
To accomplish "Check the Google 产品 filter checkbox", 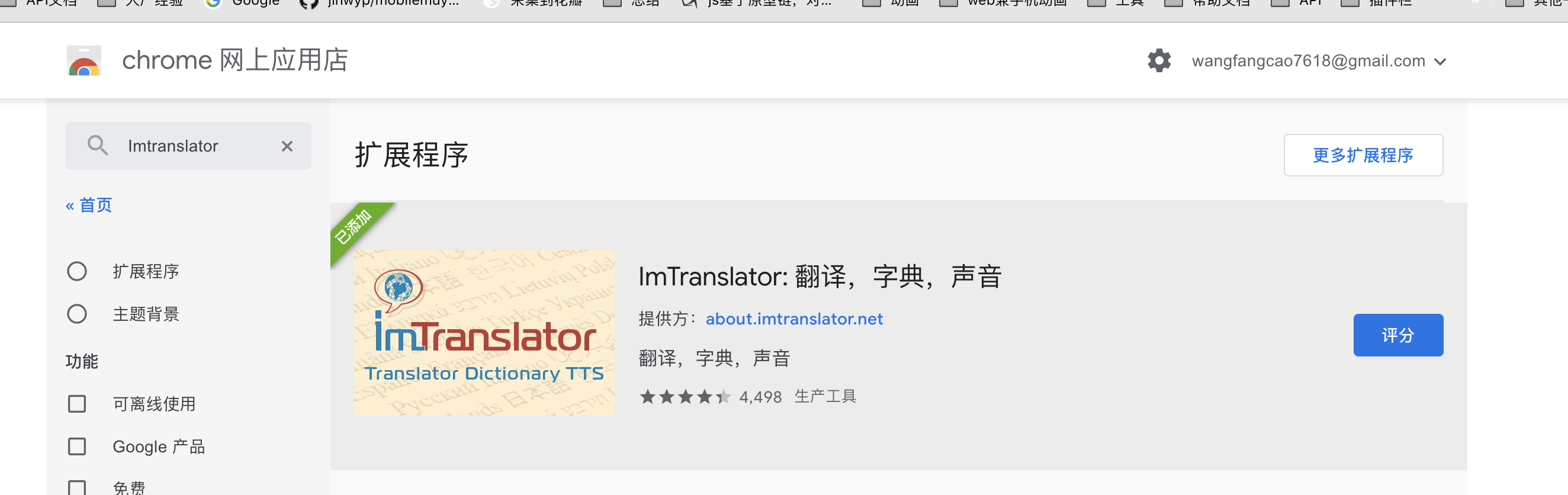I will pyautogui.click(x=77, y=446).
